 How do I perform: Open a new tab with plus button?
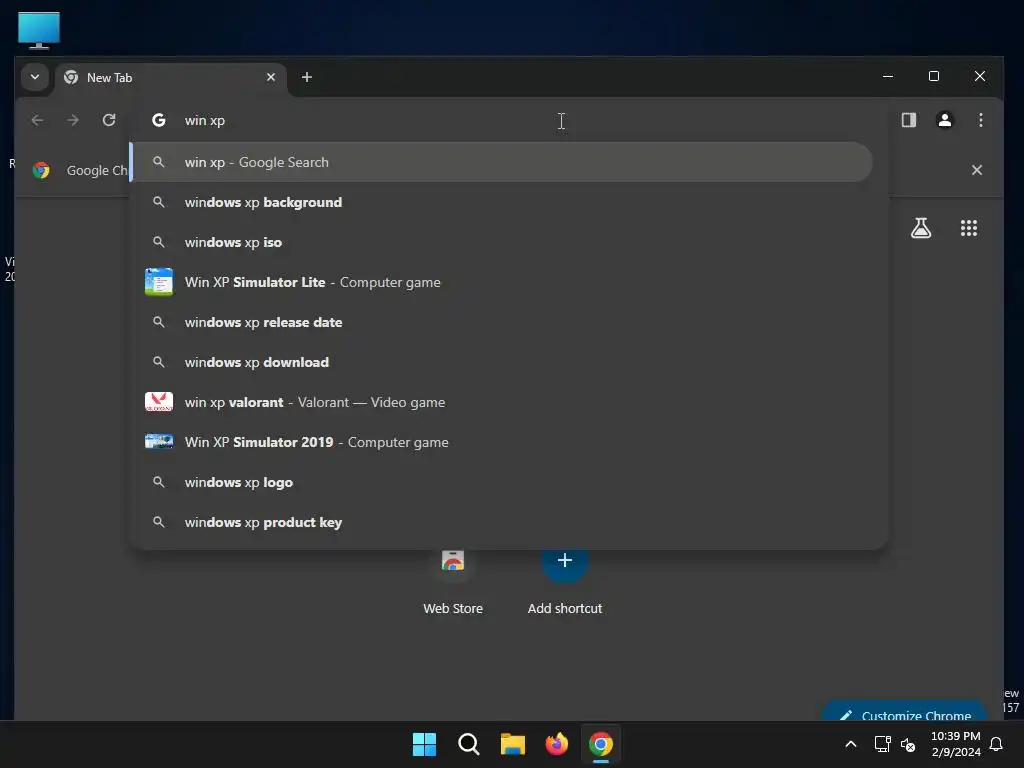[306, 77]
